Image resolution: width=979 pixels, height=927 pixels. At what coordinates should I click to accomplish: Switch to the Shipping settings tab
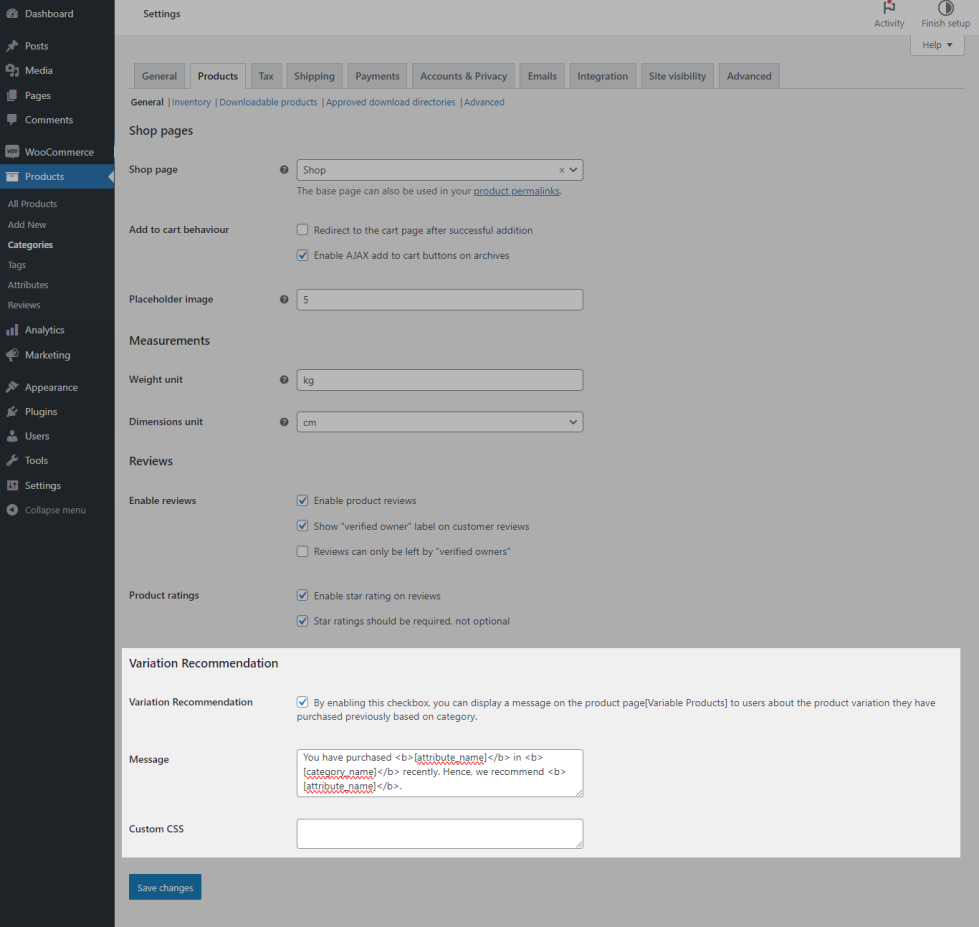tap(314, 76)
